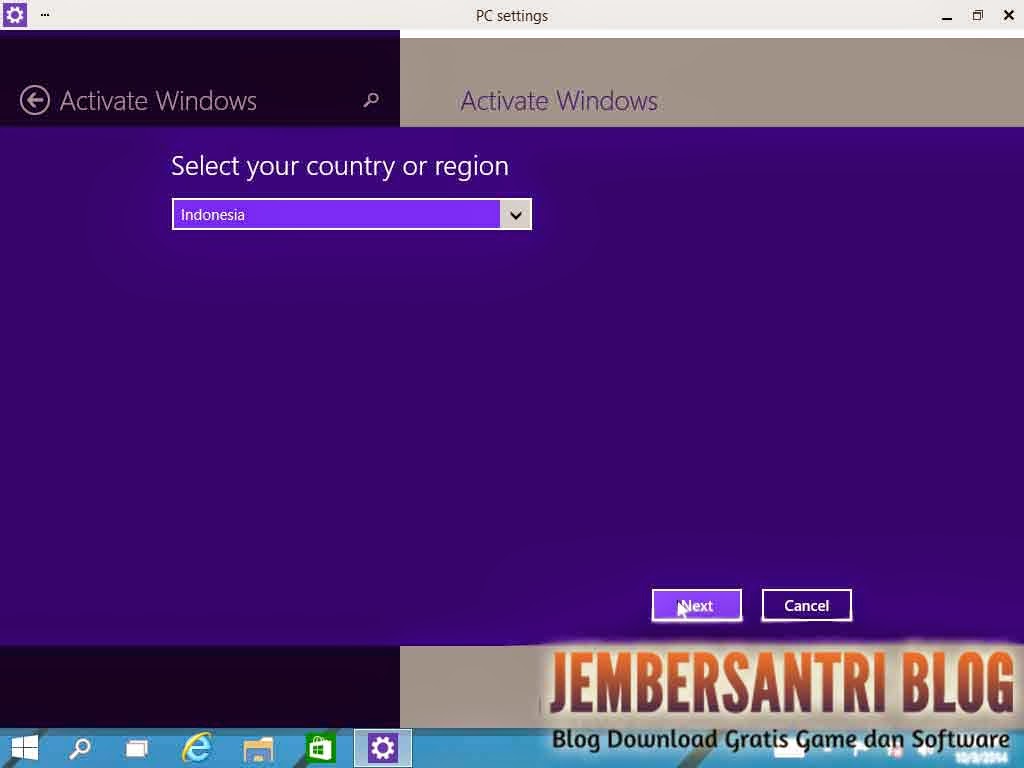The height and width of the screenshot is (768, 1024).
Task: Launch Internet Explorer from the taskbar
Action: click(x=197, y=747)
